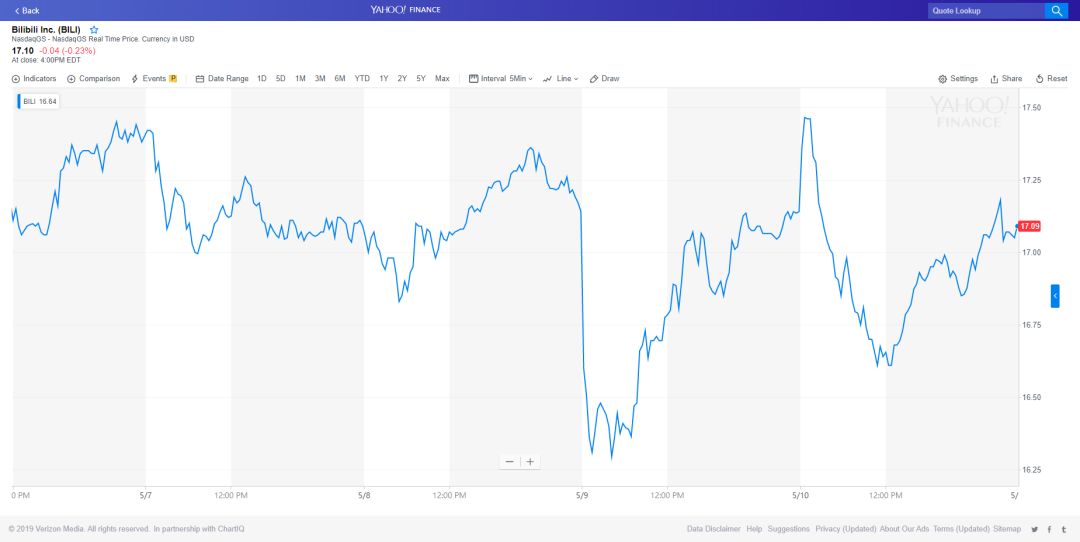Expand the Interval 5Min dropdown
The height and width of the screenshot is (542, 1080).
click(x=501, y=79)
